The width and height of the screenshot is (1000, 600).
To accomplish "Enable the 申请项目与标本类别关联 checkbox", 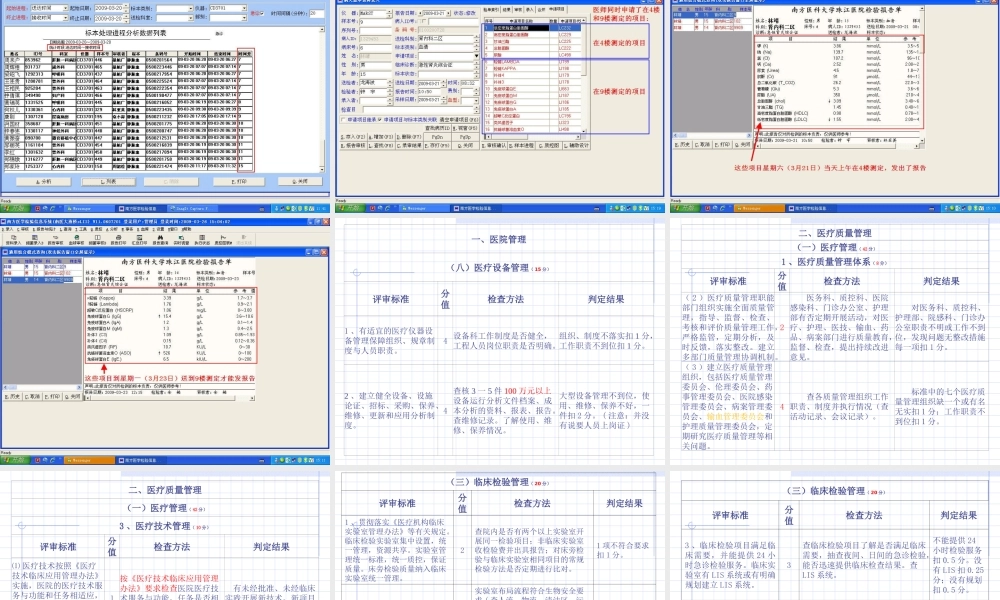I will click(381, 118).
